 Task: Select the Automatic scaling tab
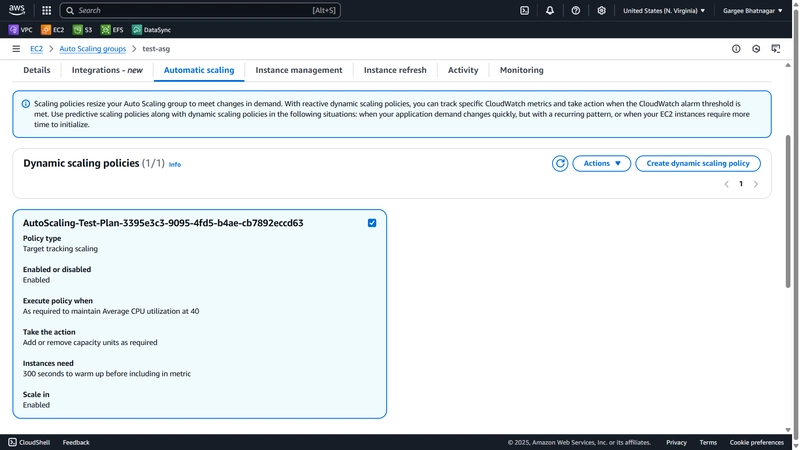(x=199, y=70)
